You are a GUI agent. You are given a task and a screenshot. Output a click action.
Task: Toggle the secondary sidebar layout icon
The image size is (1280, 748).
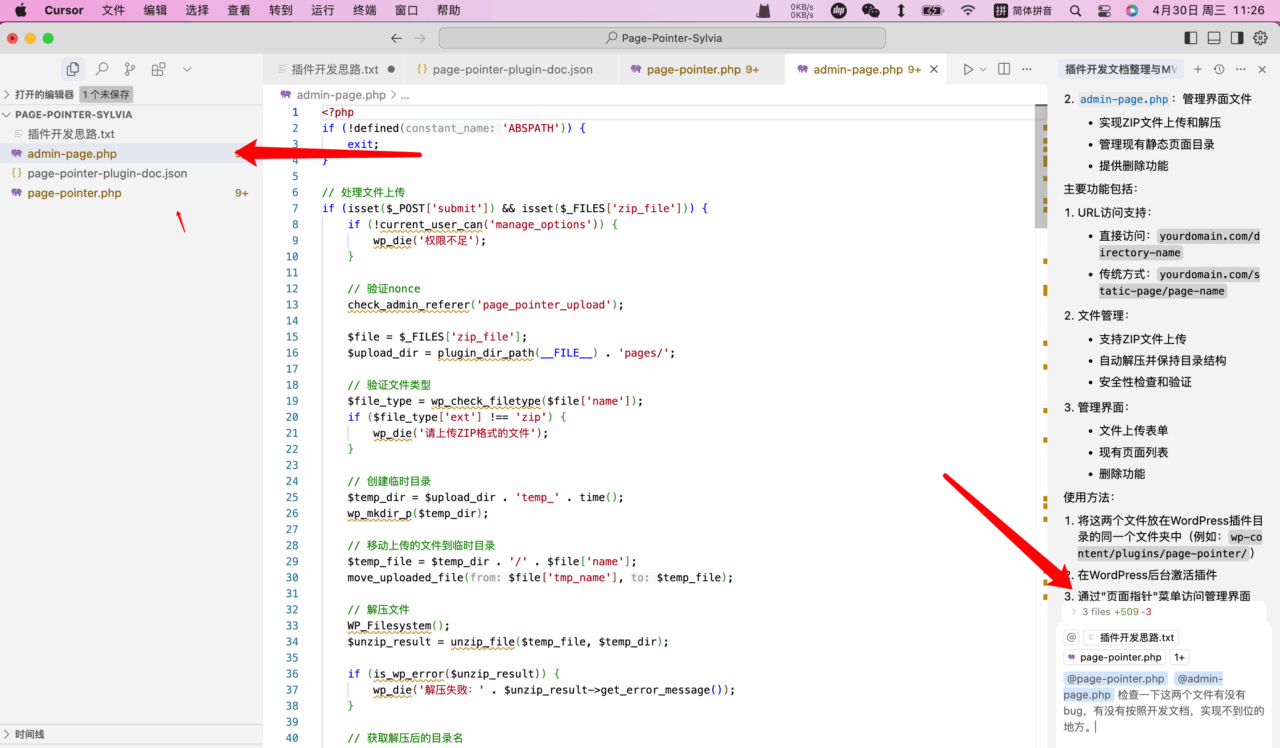point(1237,38)
